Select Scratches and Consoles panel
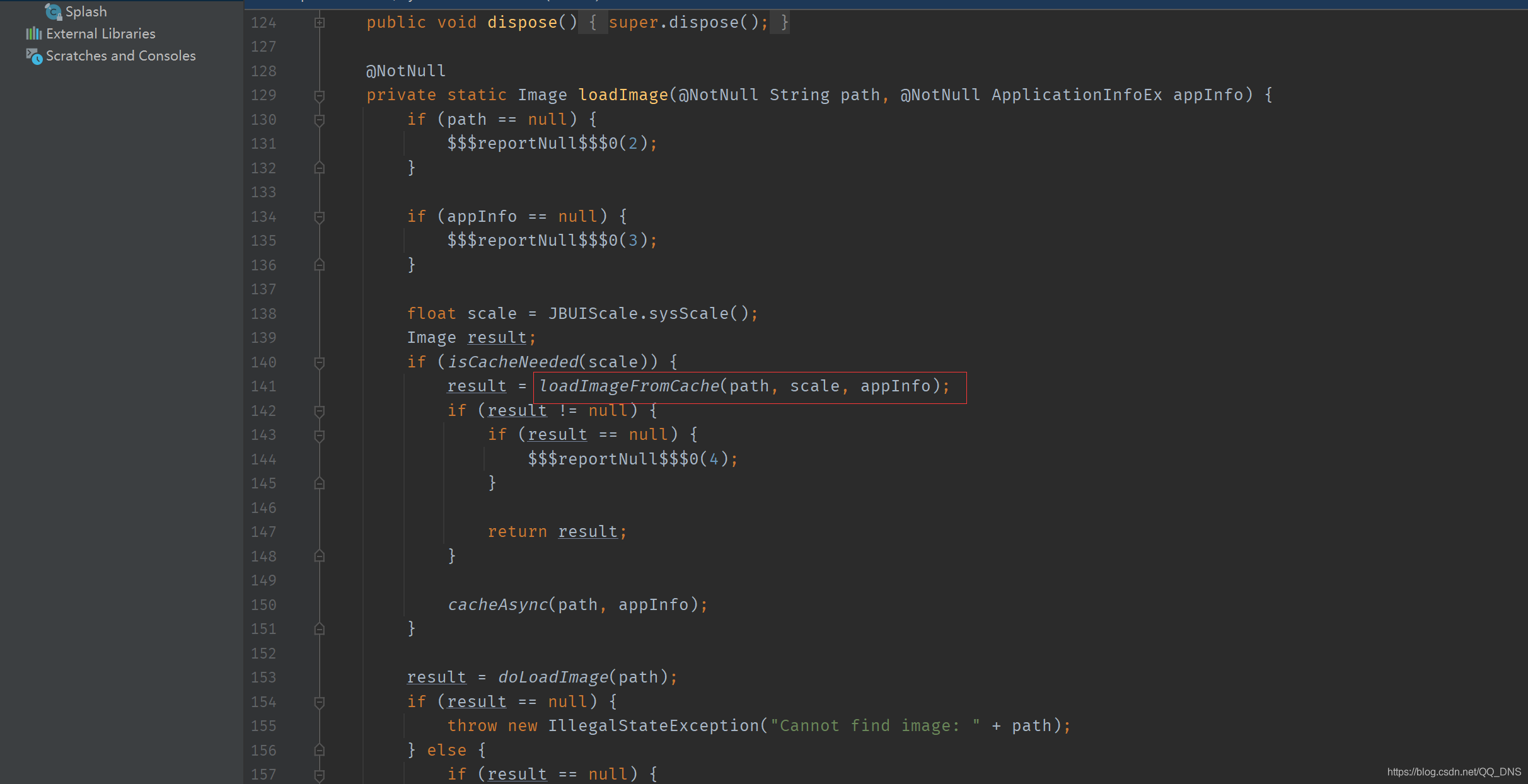Viewport: 1528px width, 784px height. coord(119,55)
